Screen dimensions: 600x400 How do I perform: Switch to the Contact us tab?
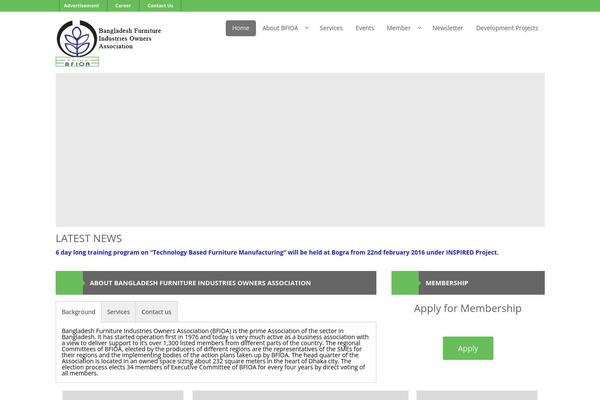click(157, 312)
